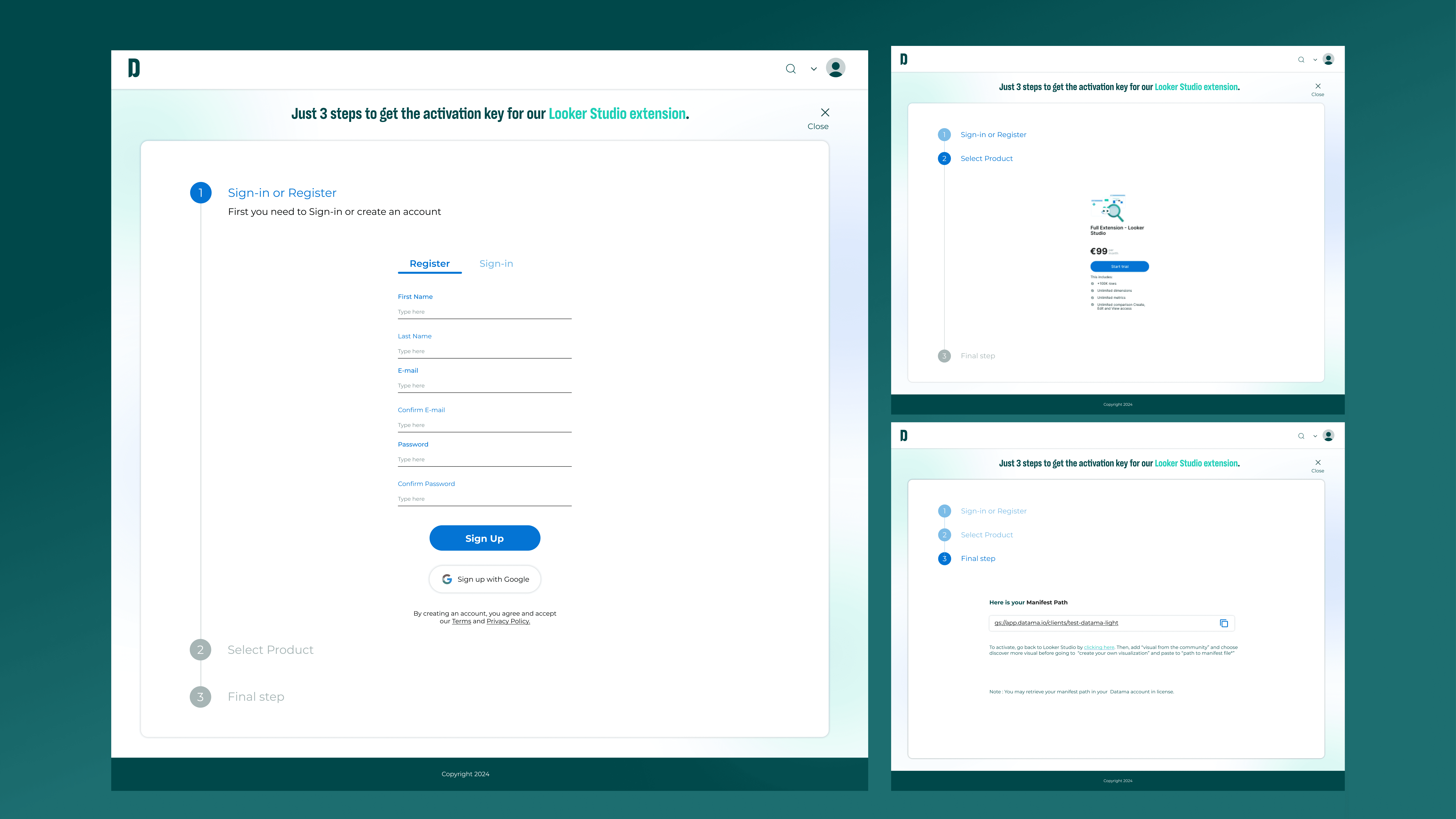Click step 1 circle in Final step screen

pos(944,511)
